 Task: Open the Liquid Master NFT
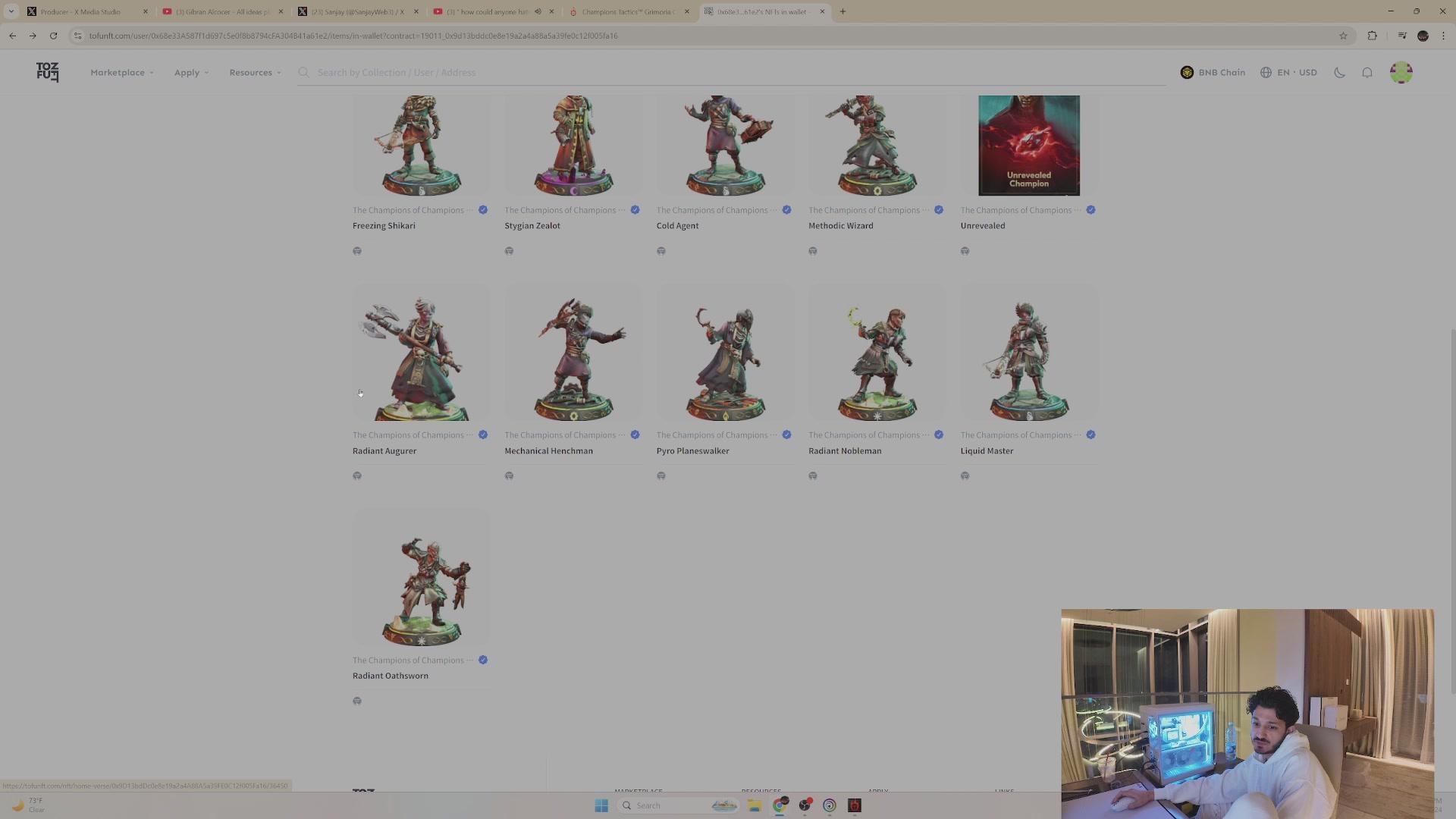coord(1029,353)
